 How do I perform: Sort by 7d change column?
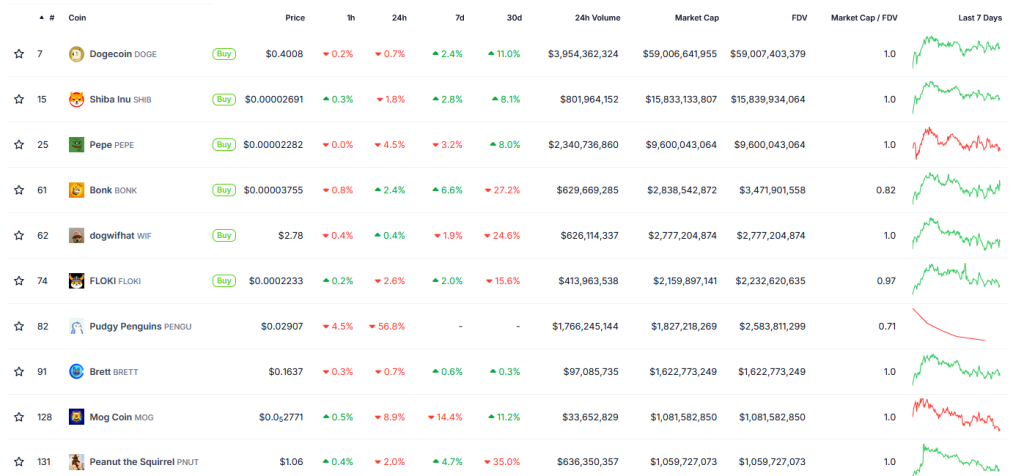460,18
